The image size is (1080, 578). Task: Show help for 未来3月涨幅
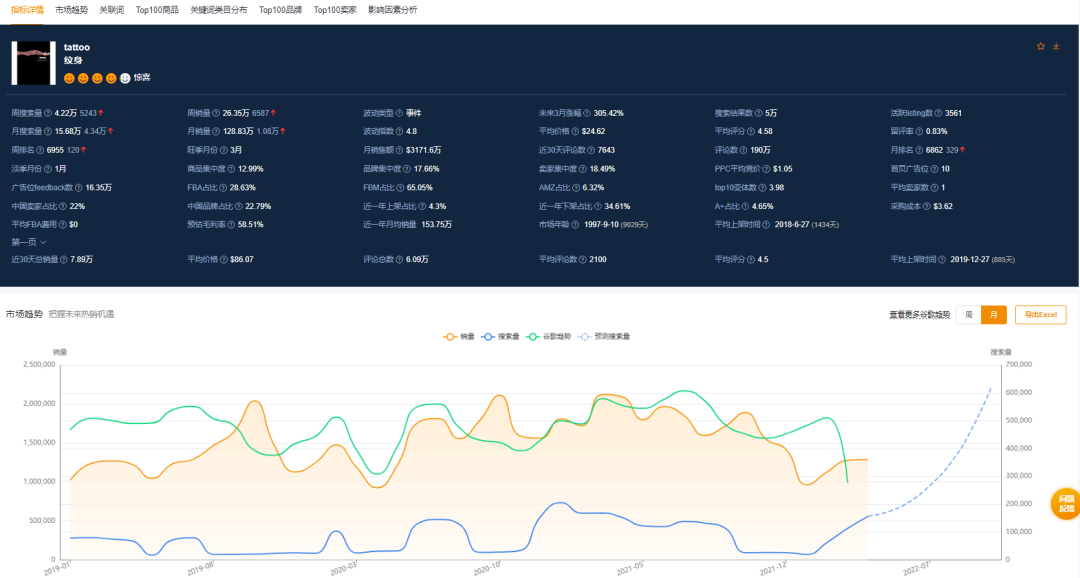(x=587, y=113)
